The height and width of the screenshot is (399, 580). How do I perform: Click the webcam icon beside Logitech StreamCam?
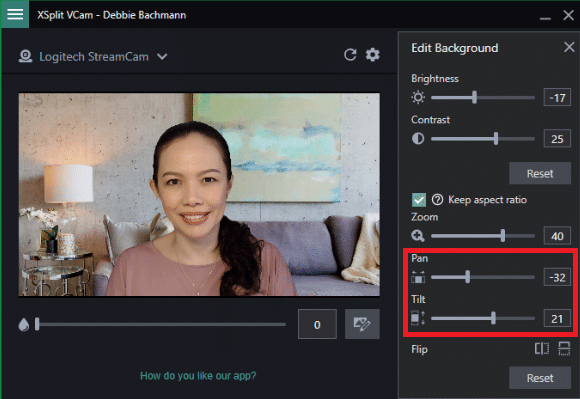click(26, 56)
